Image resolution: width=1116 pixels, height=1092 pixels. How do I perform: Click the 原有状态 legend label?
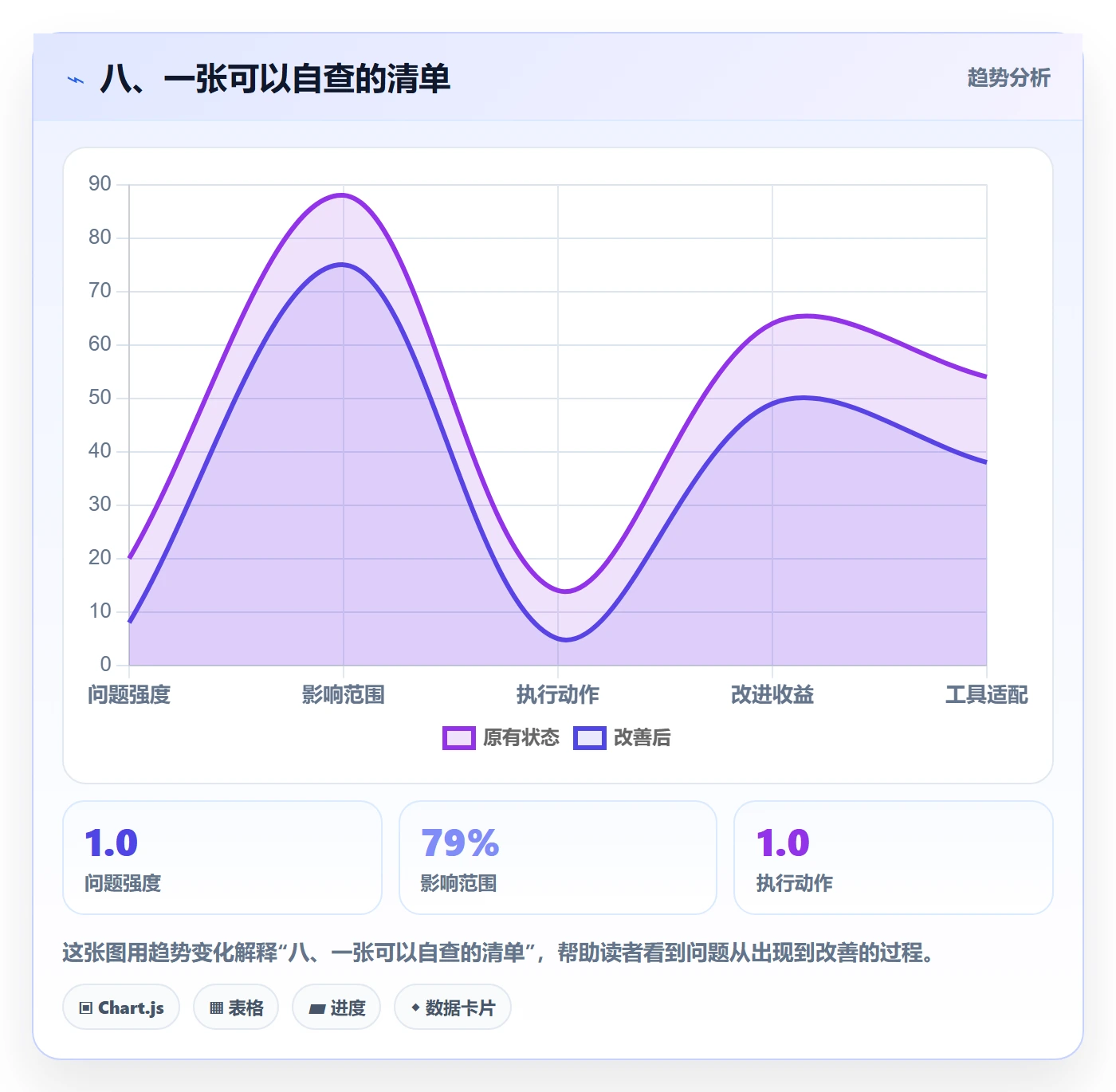tap(521, 738)
